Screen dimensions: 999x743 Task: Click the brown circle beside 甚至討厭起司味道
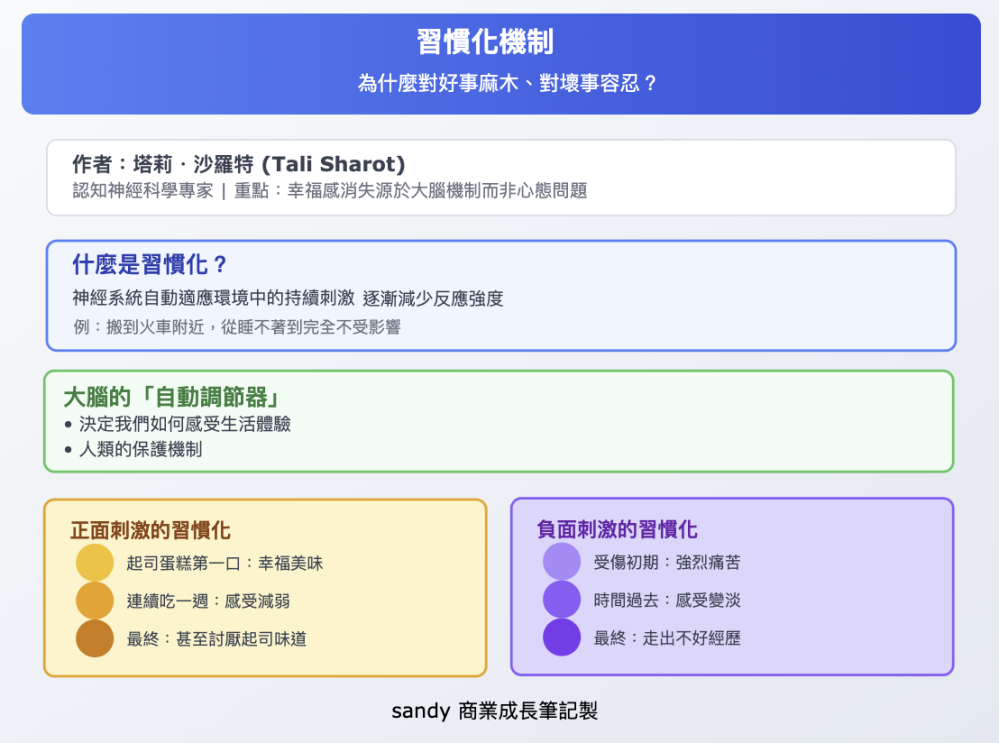pyautogui.click(x=95, y=638)
